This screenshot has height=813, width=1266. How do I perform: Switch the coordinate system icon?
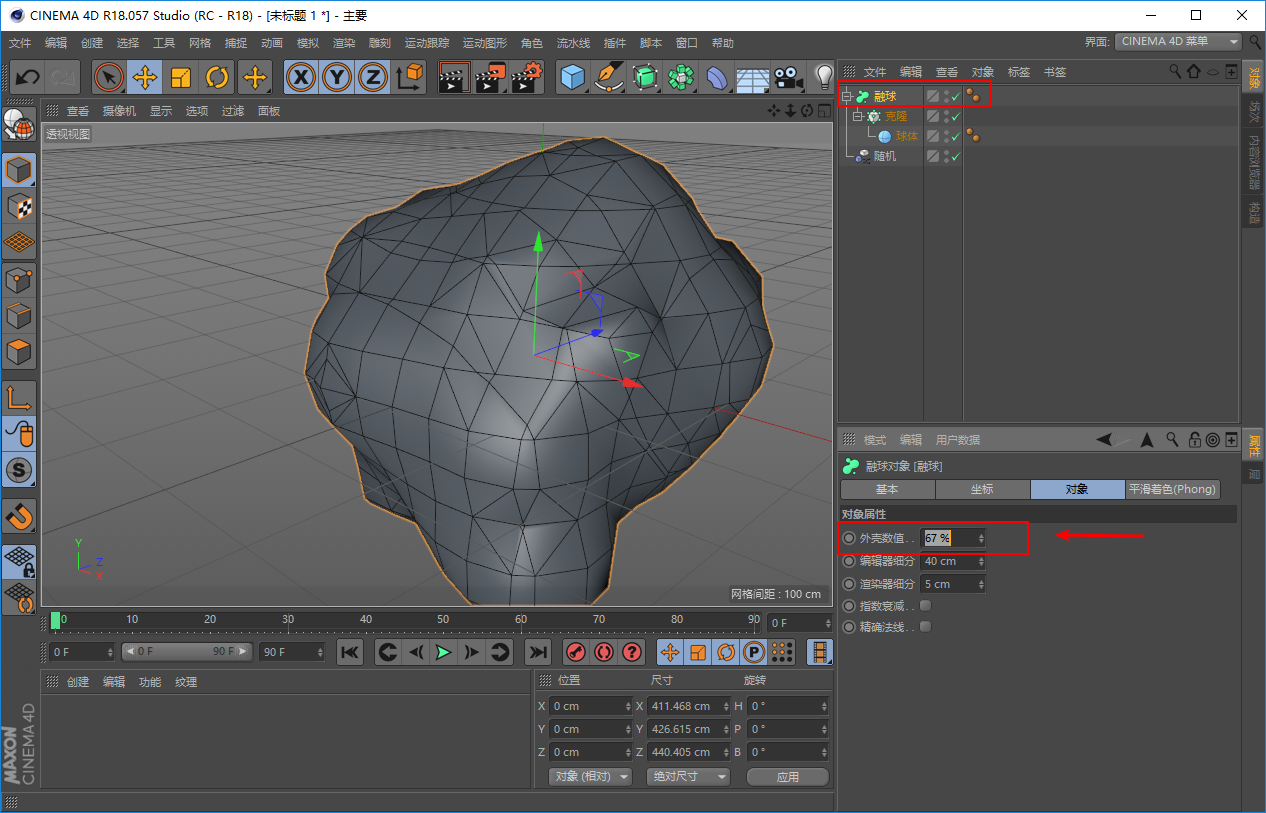click(x=409, y=77)
